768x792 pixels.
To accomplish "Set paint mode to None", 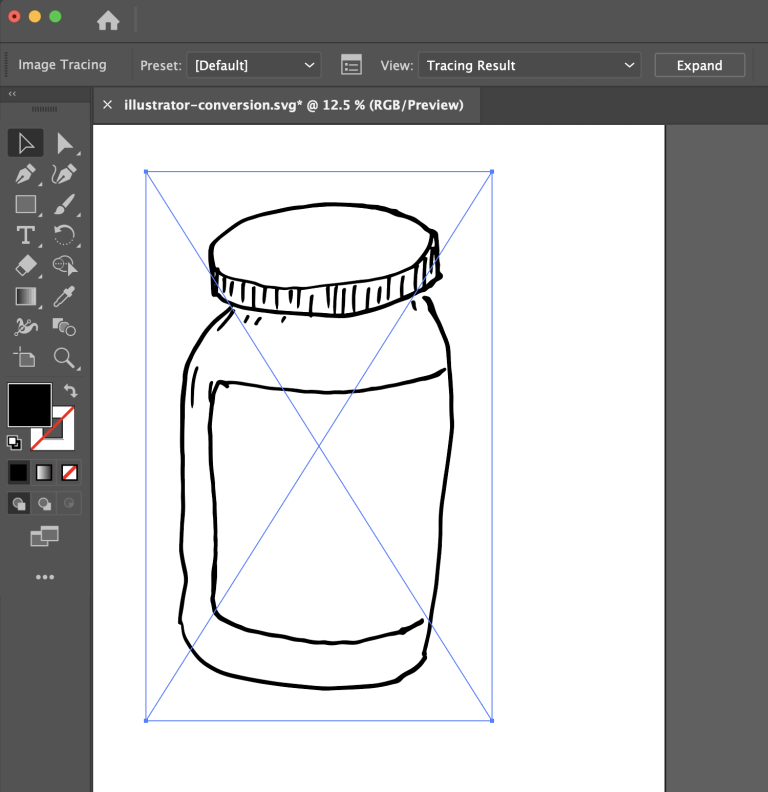I will [x=70, y=472].
